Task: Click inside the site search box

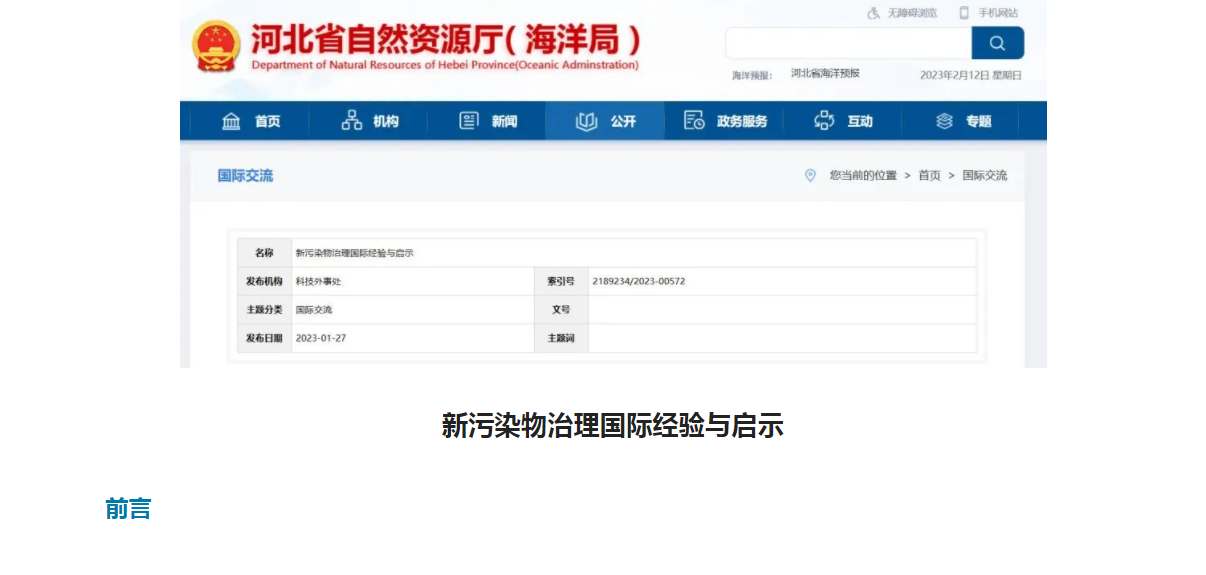Action: 848,43
